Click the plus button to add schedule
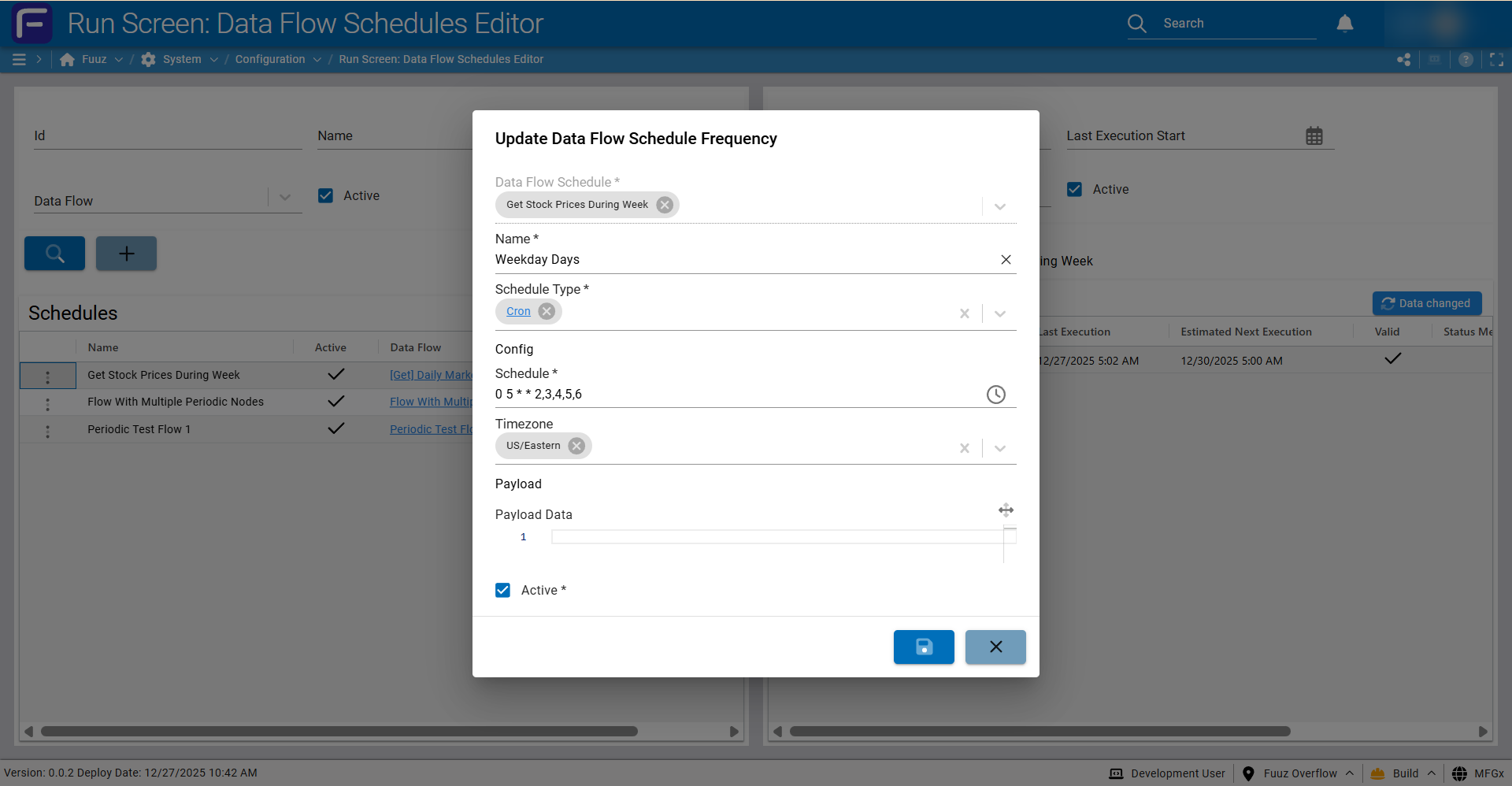Screen dimensions: 1512x786 [126, 254]
